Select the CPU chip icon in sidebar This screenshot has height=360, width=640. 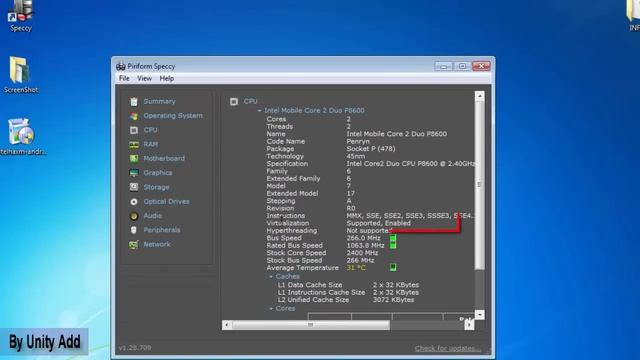(133, 130)
